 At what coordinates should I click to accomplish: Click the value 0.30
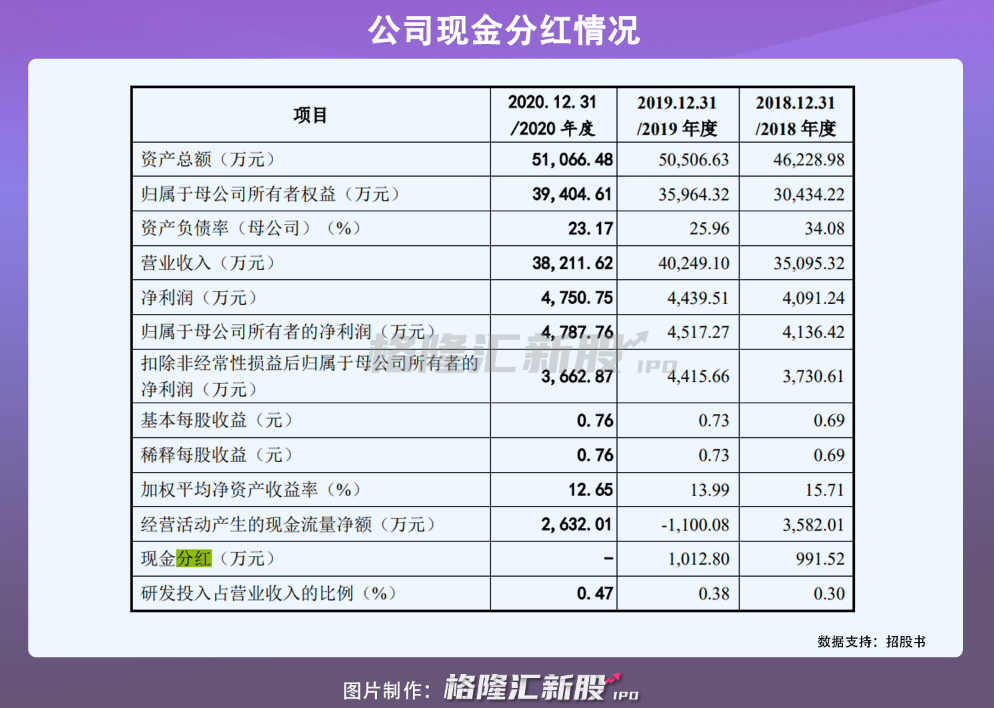829,594
